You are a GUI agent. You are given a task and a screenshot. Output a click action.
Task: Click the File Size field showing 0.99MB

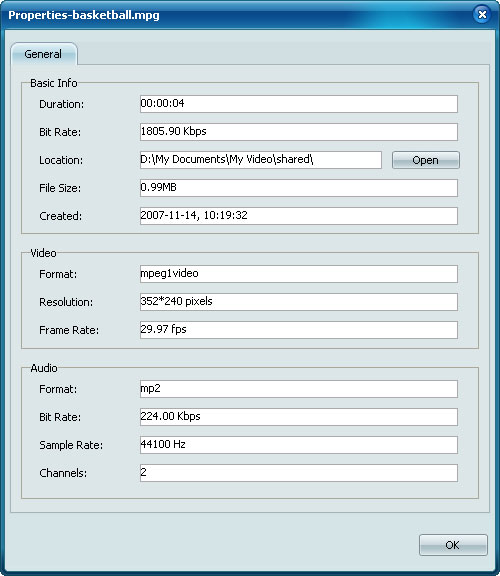point(299,188)
